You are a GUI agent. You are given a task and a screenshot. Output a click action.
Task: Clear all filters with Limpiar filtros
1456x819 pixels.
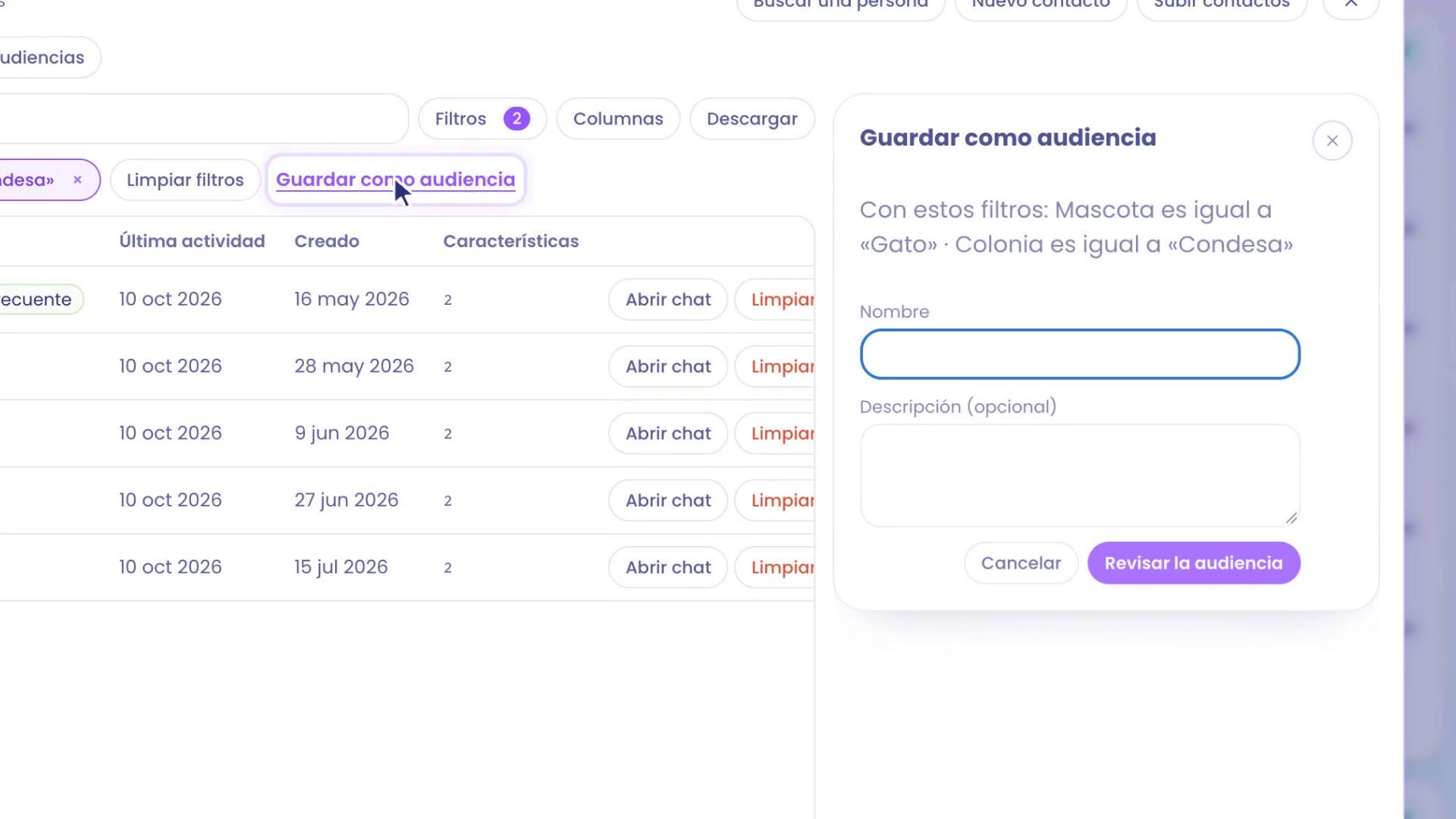[x=185, y=180]
